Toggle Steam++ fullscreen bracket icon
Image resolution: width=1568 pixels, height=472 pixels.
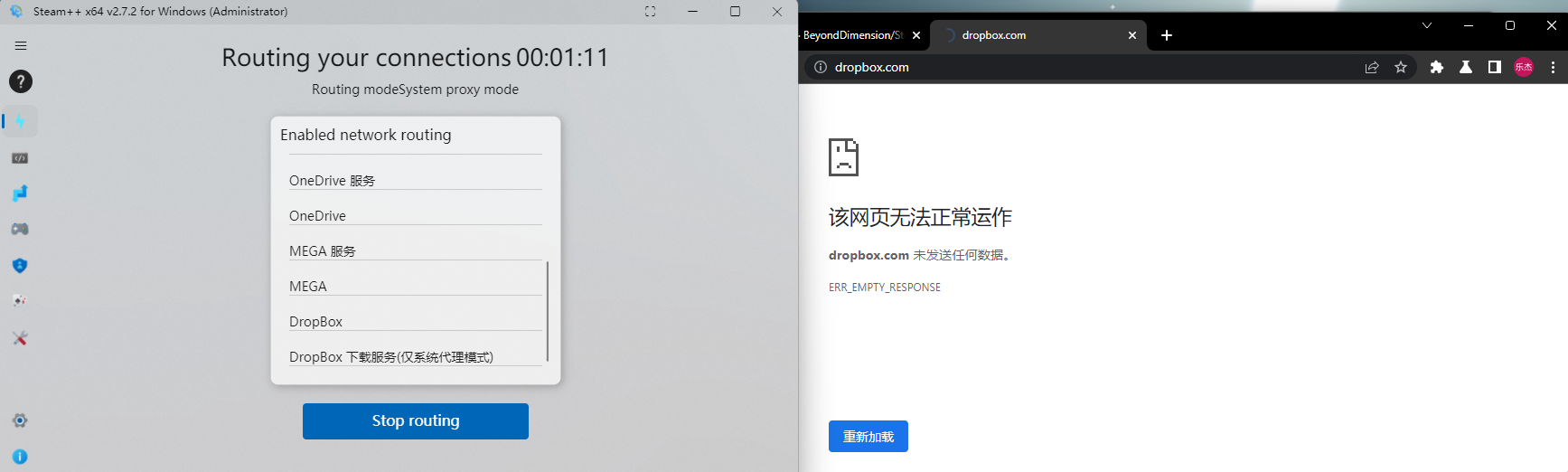point(650,12)
